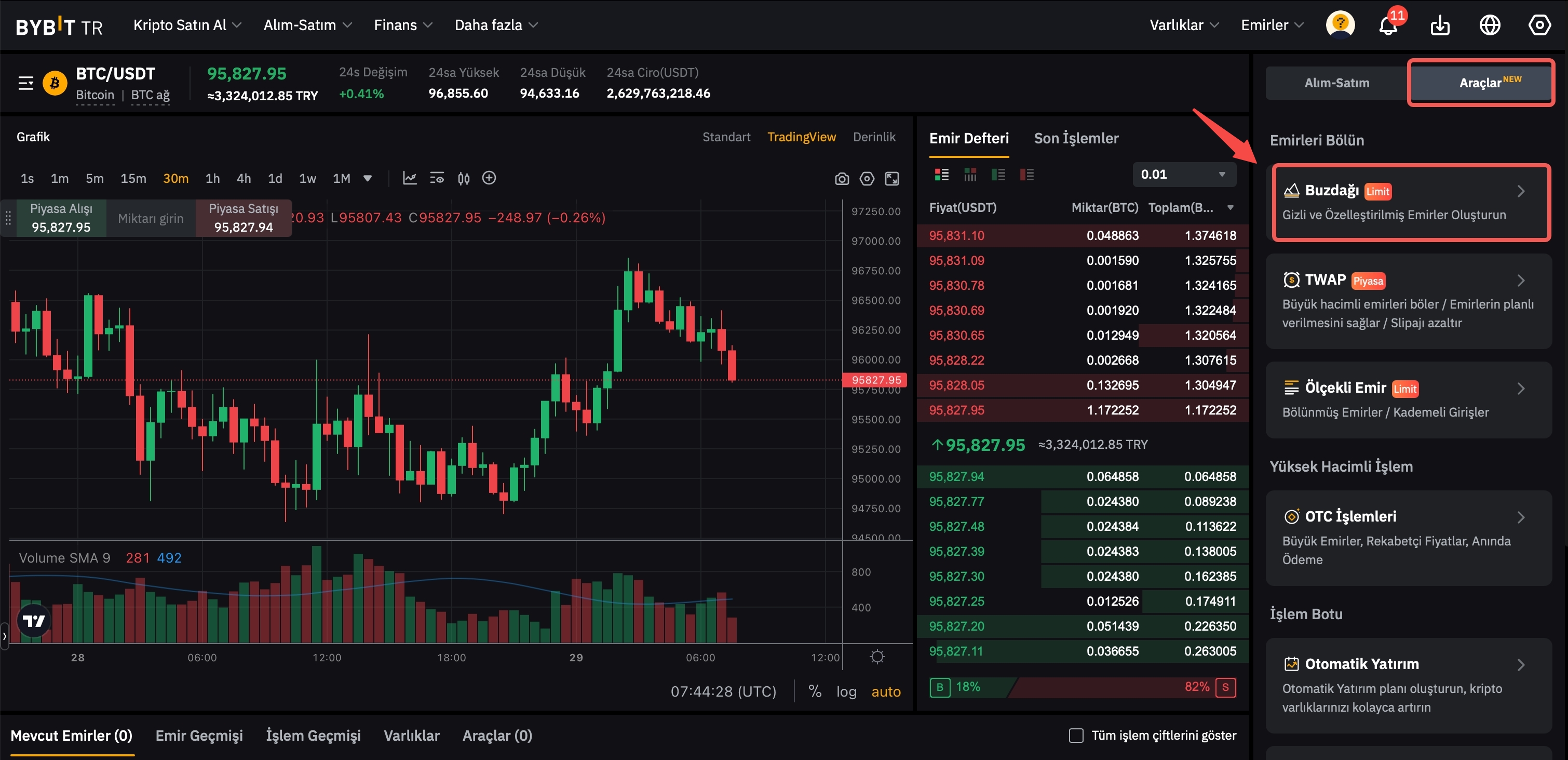Screen dimensions: 1568x760
Task: Click the download app icon
Action: pyautogui.click(x=1440, y=25)
